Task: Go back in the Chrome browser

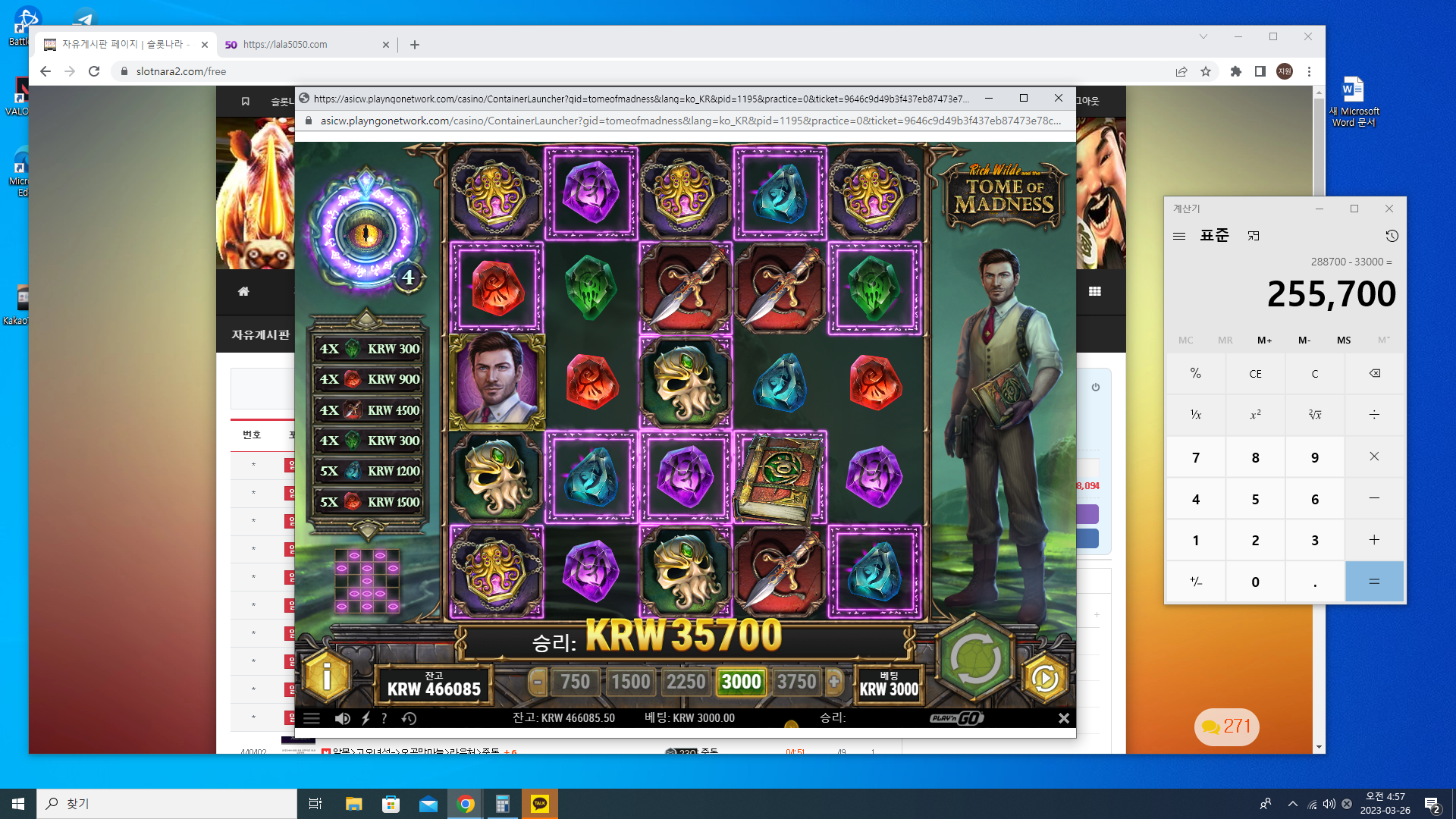Action: point(45,71)
